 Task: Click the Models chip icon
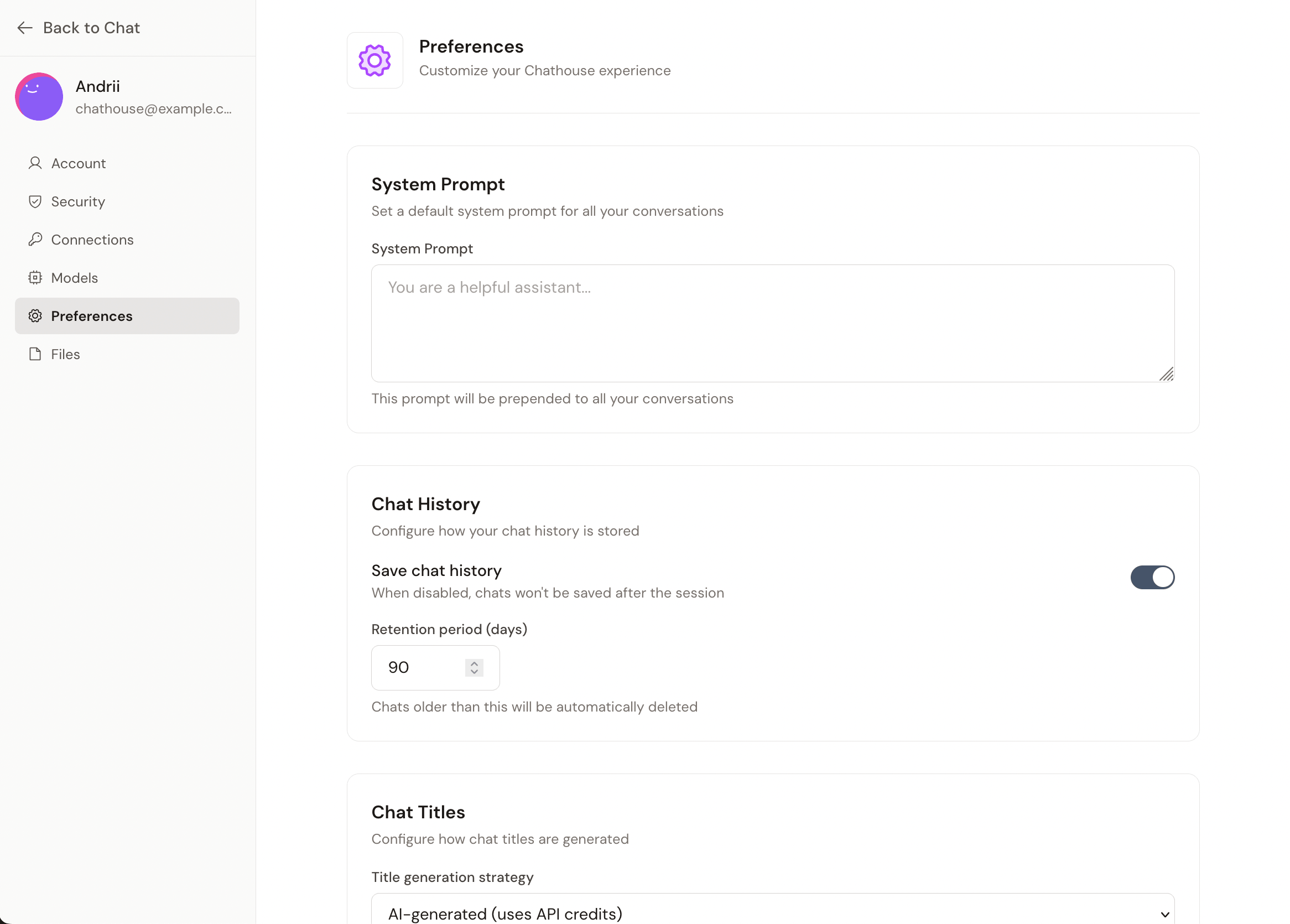(x=35, y=278)
